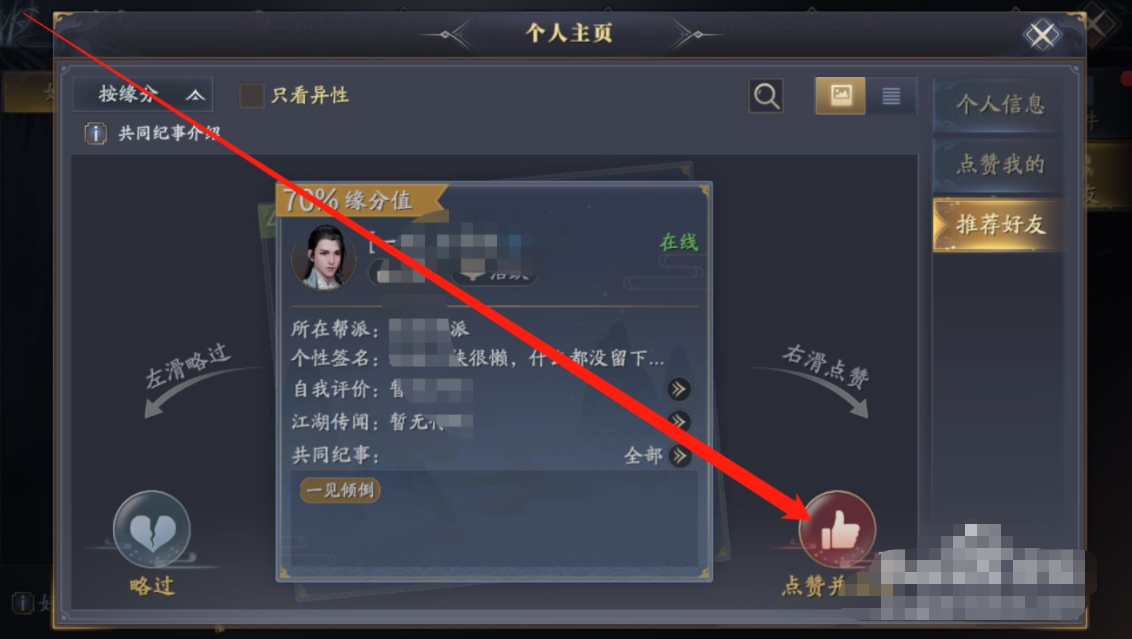Click the character avatar portrait
Image resolution: width=1132 pixels, height=639 pixels.
pos(323,258)
